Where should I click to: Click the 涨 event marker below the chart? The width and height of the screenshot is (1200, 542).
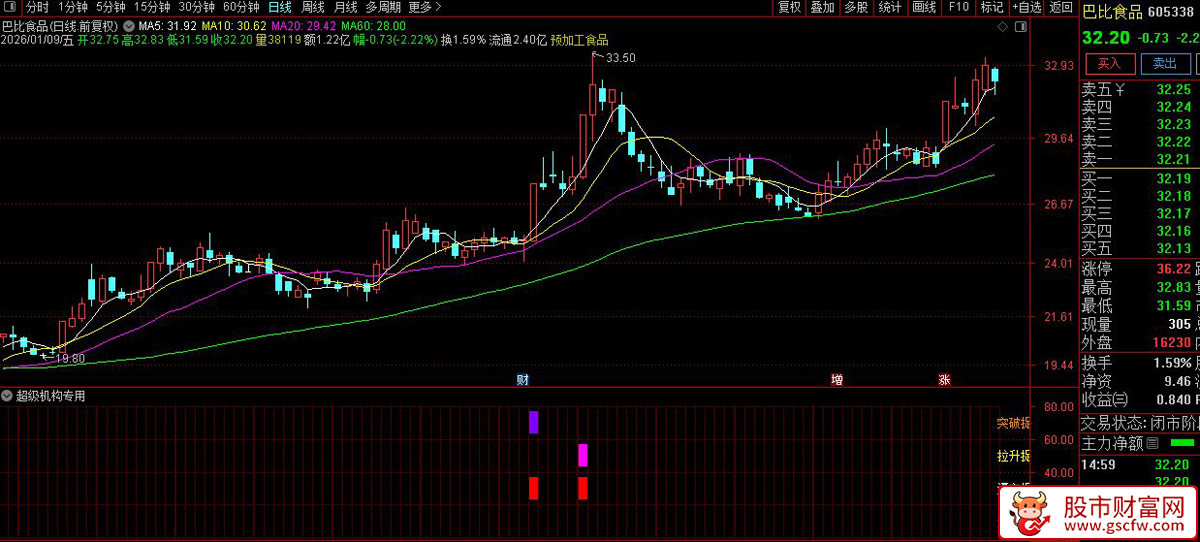click(944, 380)
